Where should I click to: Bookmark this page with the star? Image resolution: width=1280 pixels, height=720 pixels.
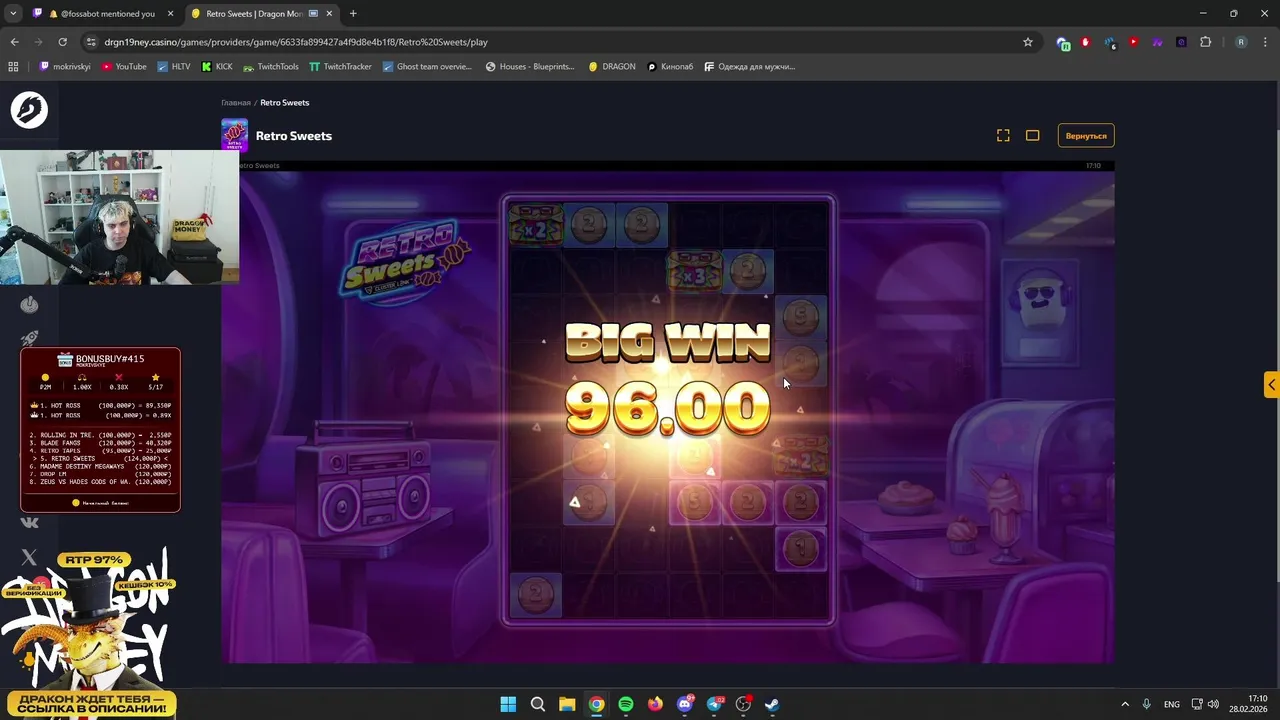click(x=1027, y=42)
